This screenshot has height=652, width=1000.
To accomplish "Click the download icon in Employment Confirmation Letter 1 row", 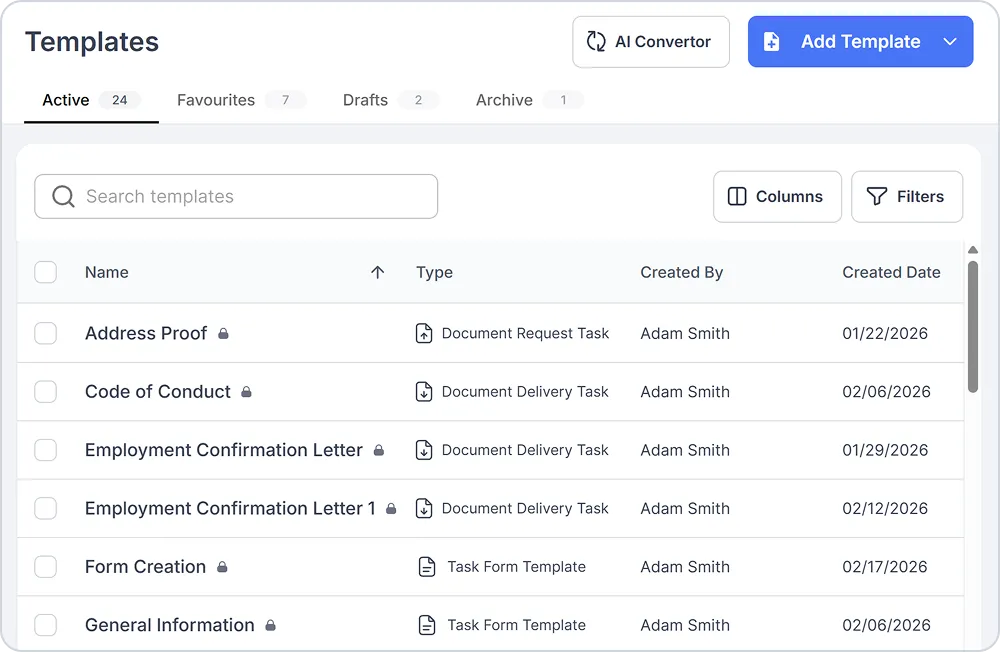I will point(424,508).
